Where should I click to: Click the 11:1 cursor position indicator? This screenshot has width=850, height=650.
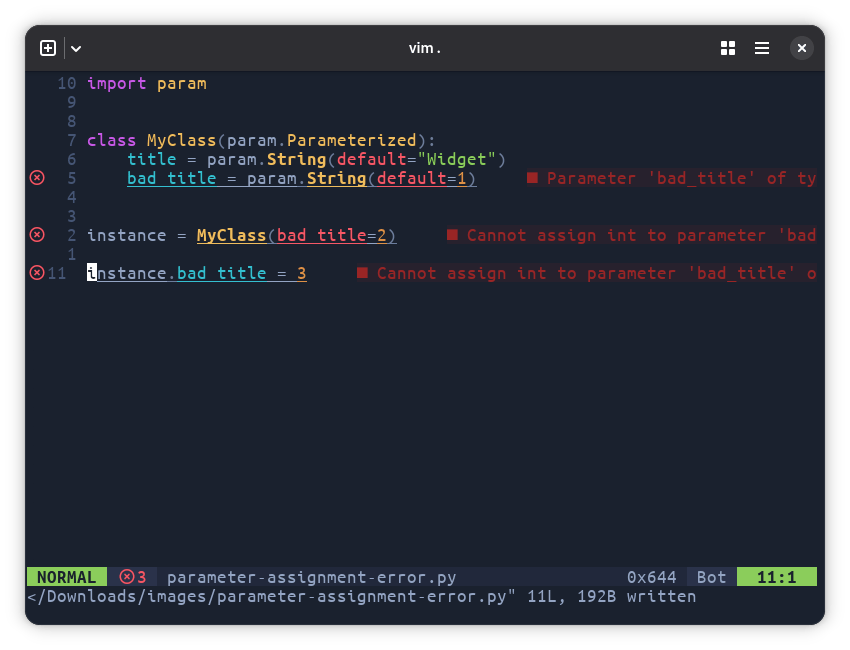coord(777,577)
